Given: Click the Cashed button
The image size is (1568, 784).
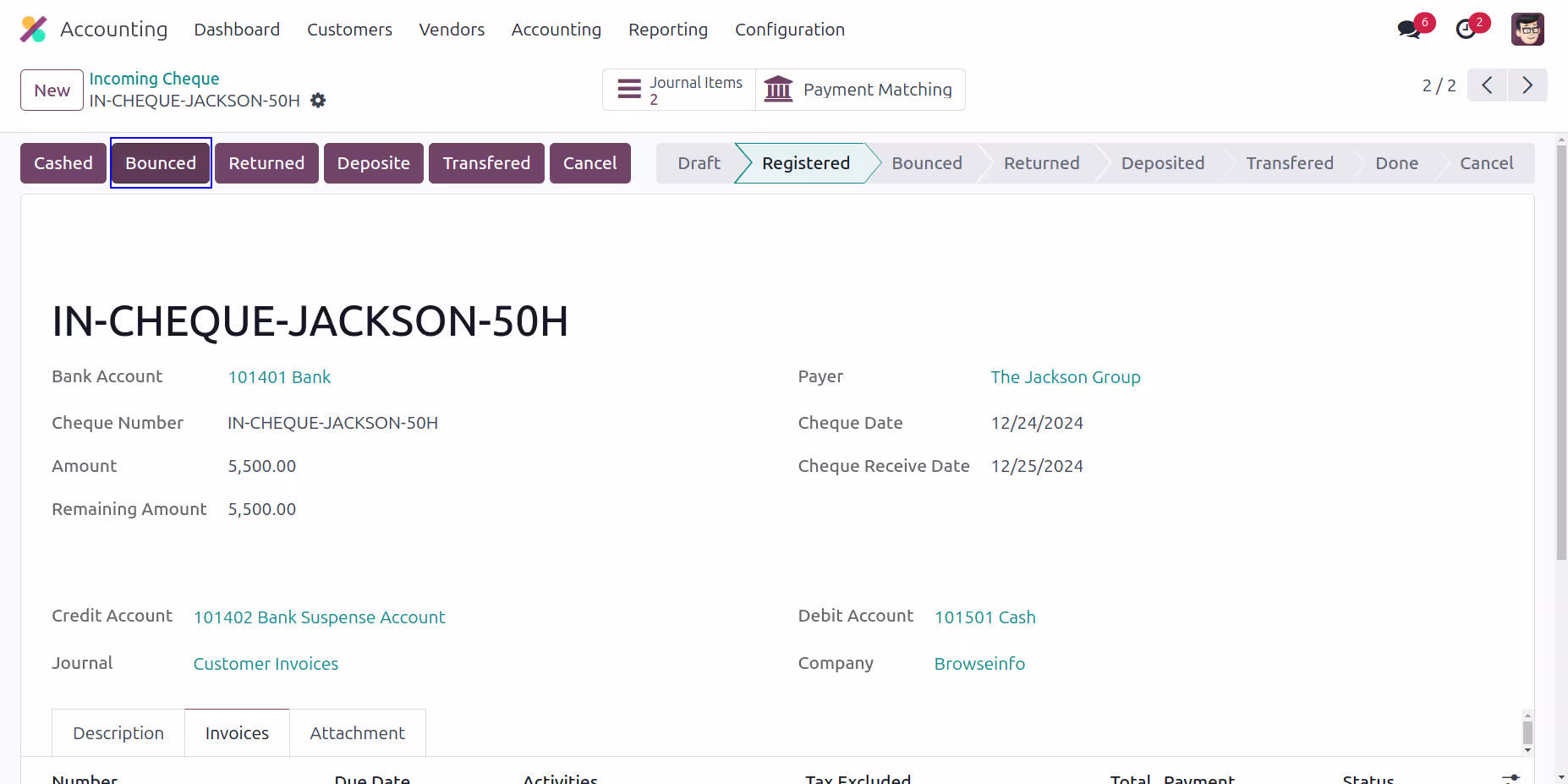Looking at the screenshot, I should (63, 163).
